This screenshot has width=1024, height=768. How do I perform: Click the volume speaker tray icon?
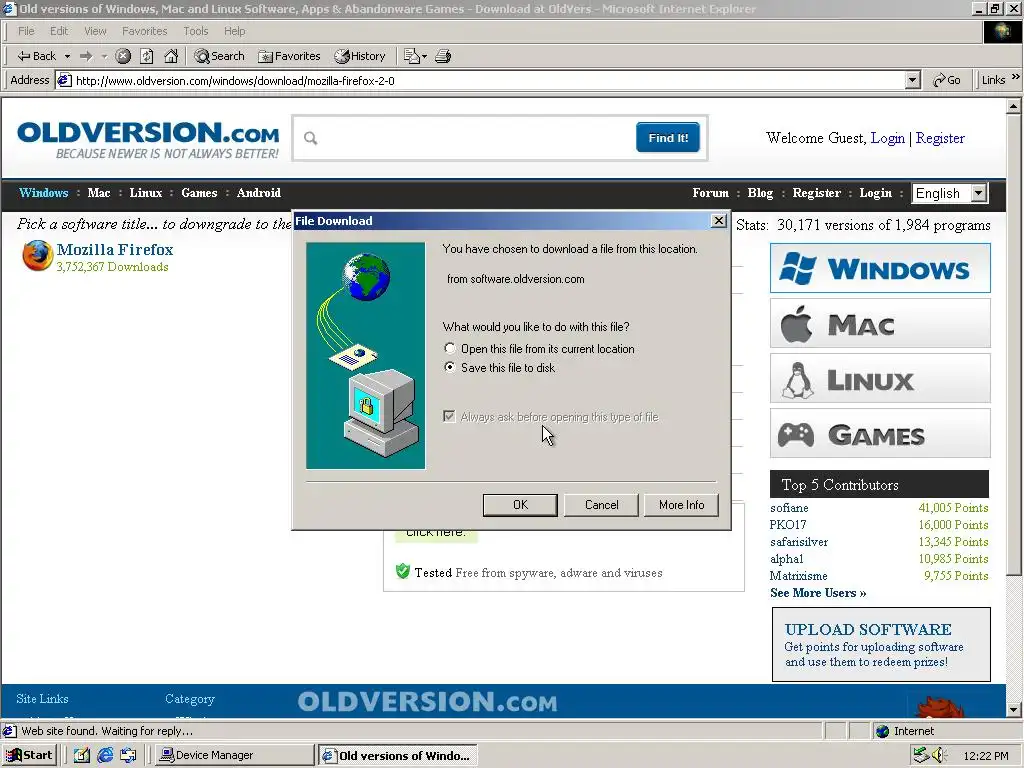pos(938,755)
